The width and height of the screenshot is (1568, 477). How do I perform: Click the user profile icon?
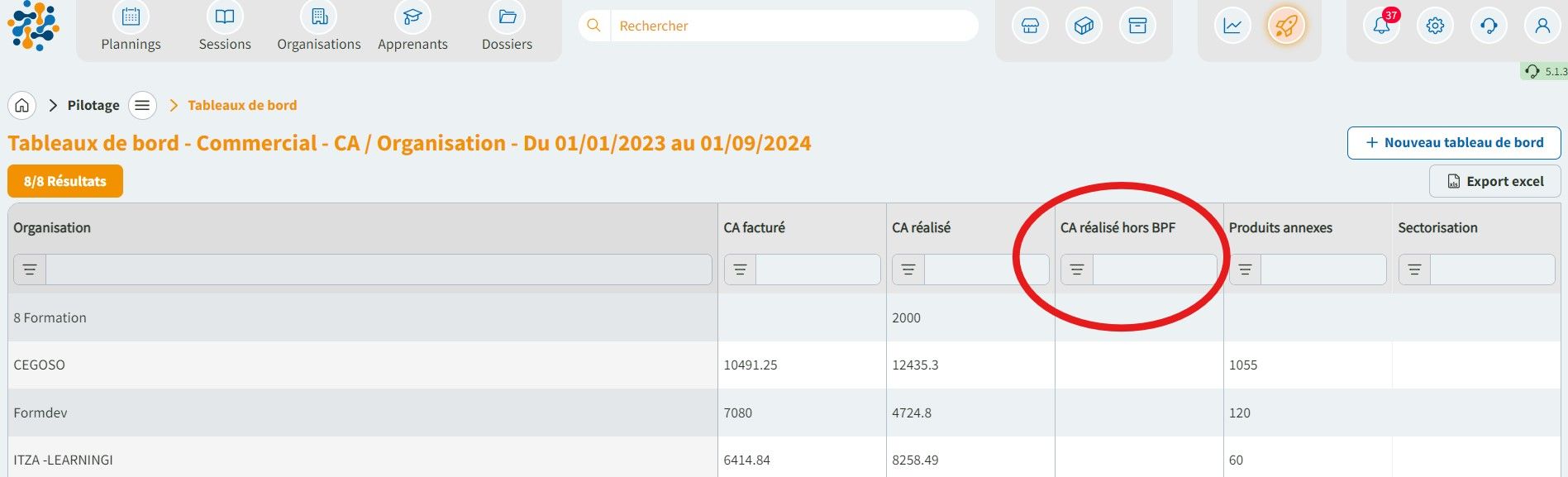click(1542, 26)
